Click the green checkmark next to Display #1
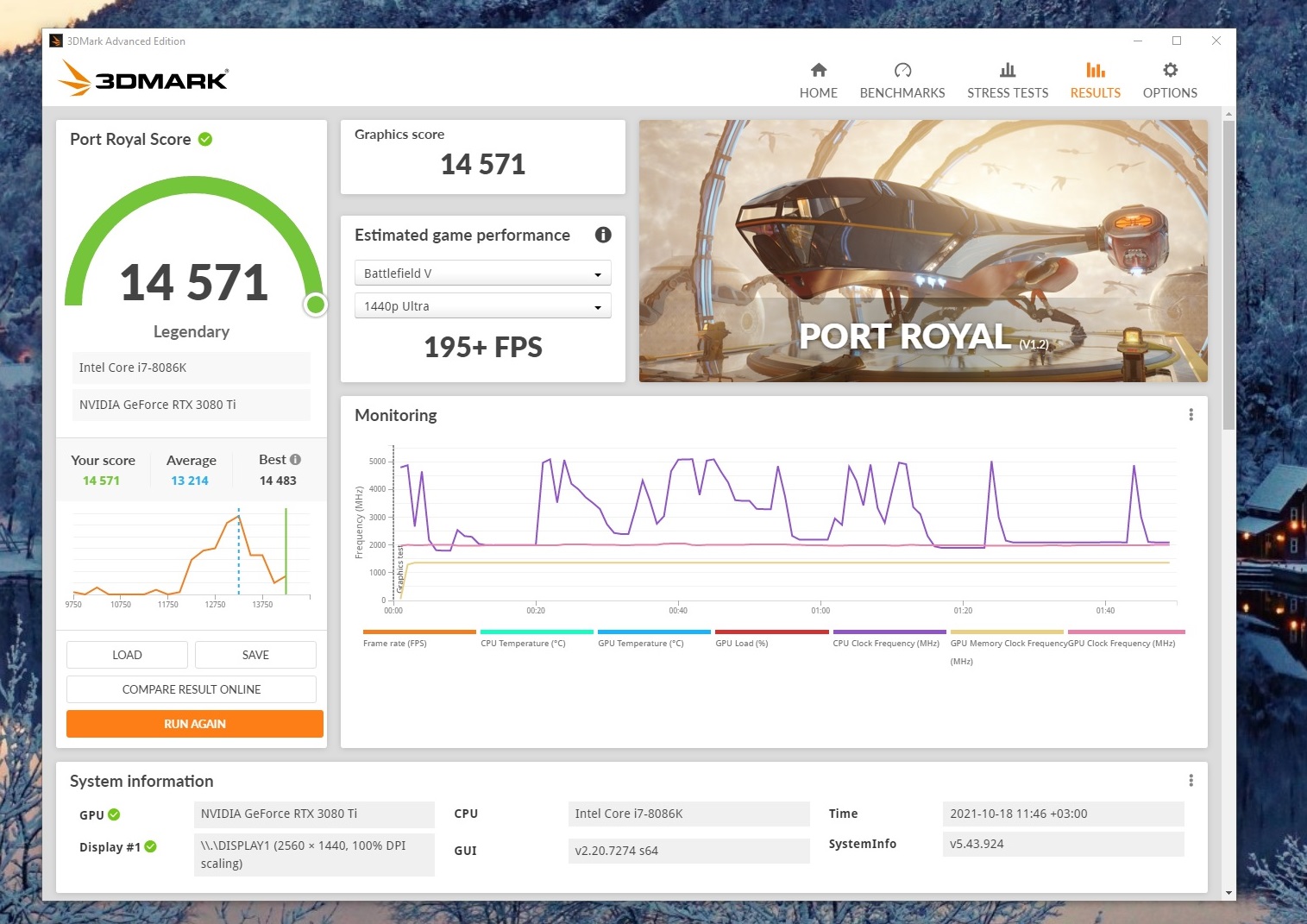The image size is (1307, 924). (151, 846)
